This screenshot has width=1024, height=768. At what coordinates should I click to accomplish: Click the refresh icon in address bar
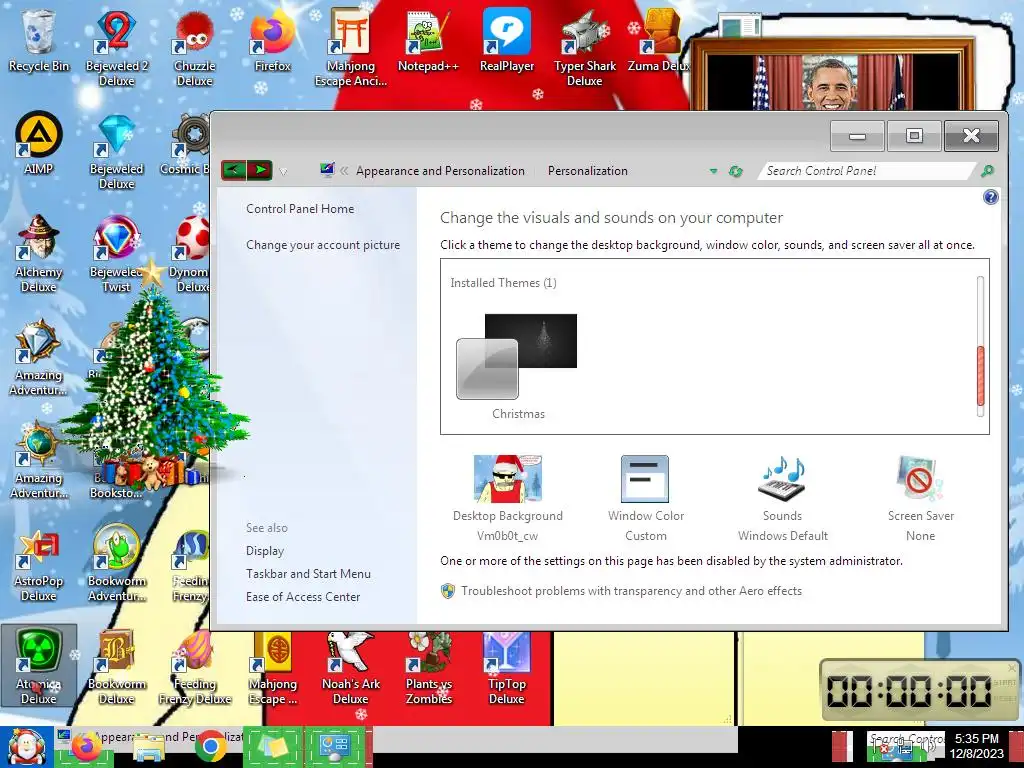[x=735, y=171]
